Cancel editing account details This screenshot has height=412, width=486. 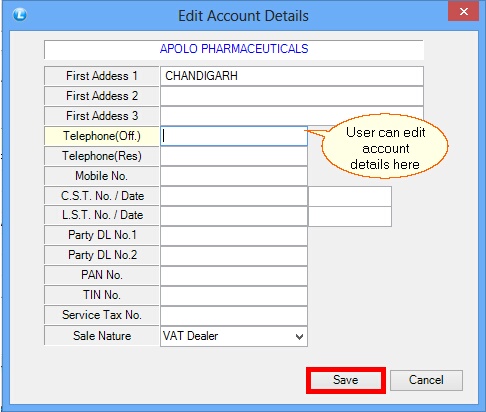(x=426, y=380)
